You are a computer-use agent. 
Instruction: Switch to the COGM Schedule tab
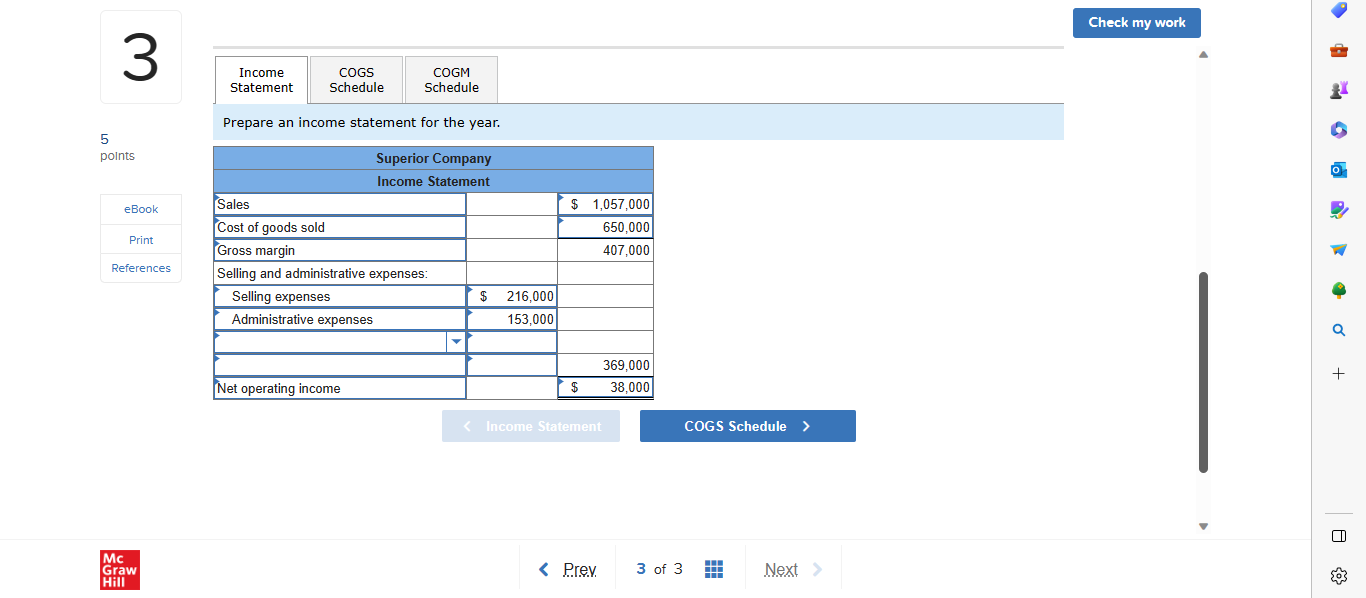point(451,79)
